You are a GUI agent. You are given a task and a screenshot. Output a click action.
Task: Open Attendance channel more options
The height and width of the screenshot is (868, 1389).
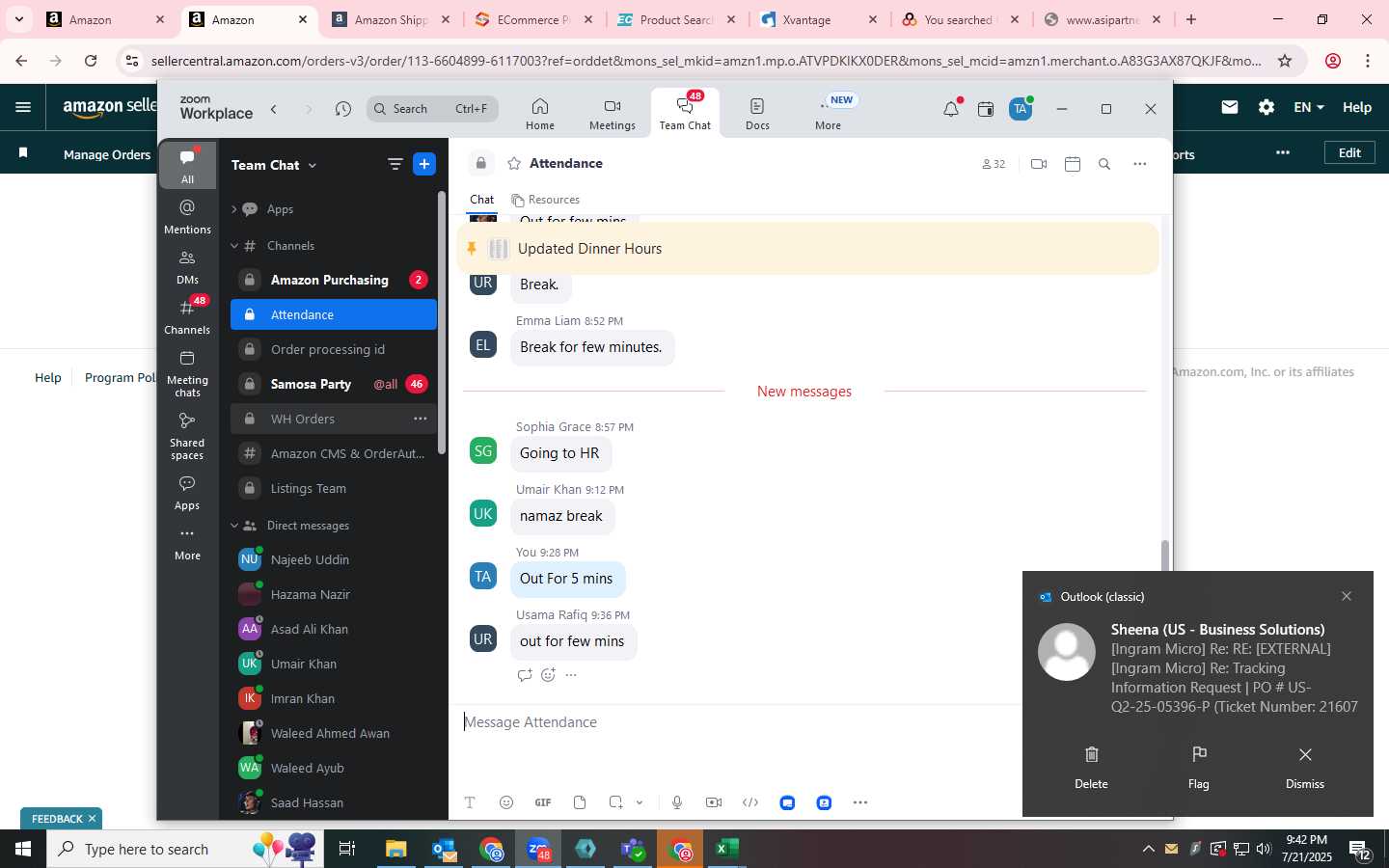pyautogui.click(x=1140, y=164)
